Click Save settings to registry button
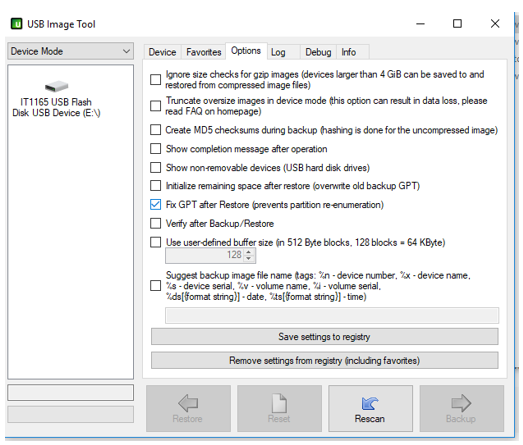 click(325, 337)
